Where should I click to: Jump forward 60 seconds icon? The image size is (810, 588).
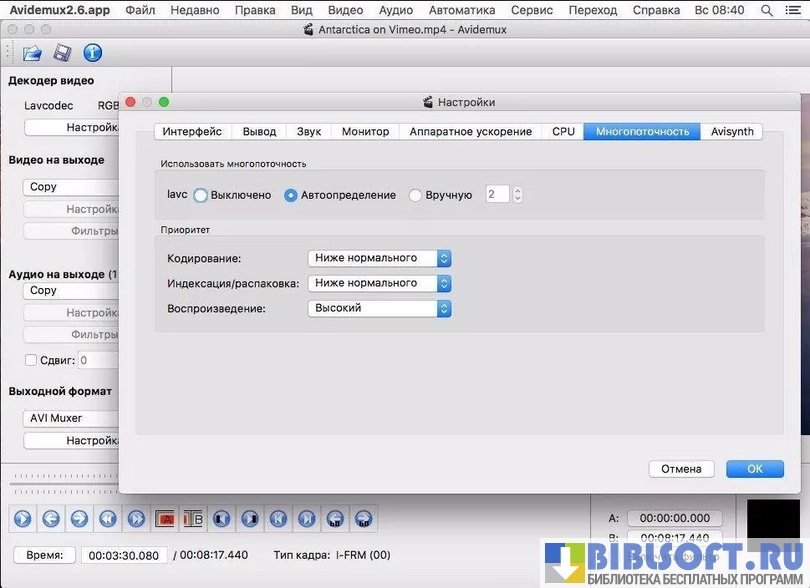click(364, 519)
